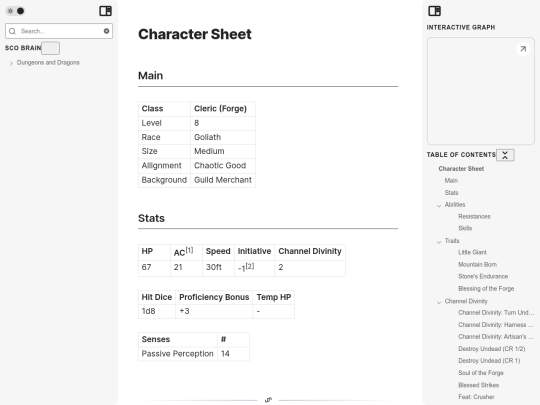The width and height of the screenshot is (540, 405).
Task: Jump to Main in table of contents
Action: coord(451,181)
